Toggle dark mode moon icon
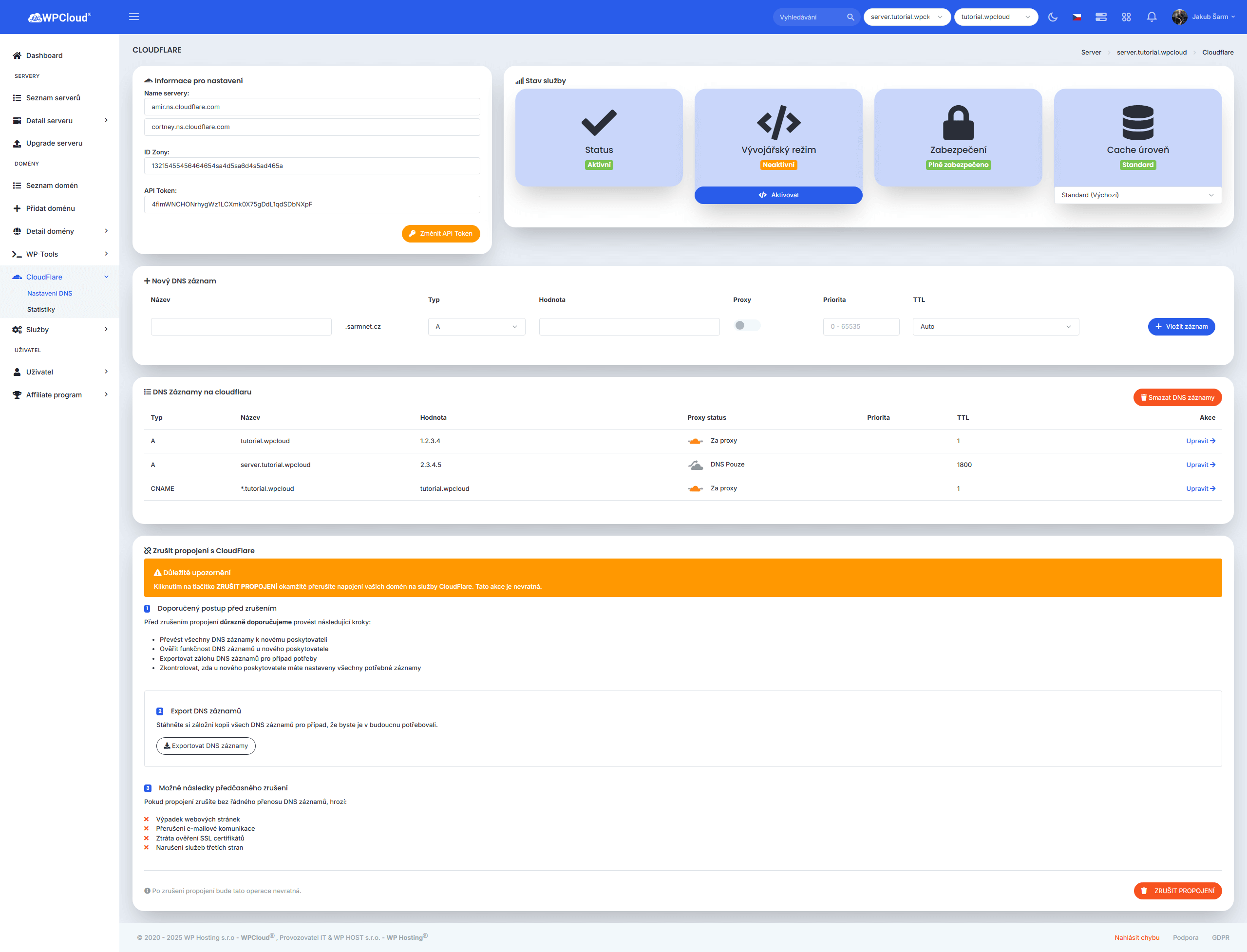 coord(1053,17)
